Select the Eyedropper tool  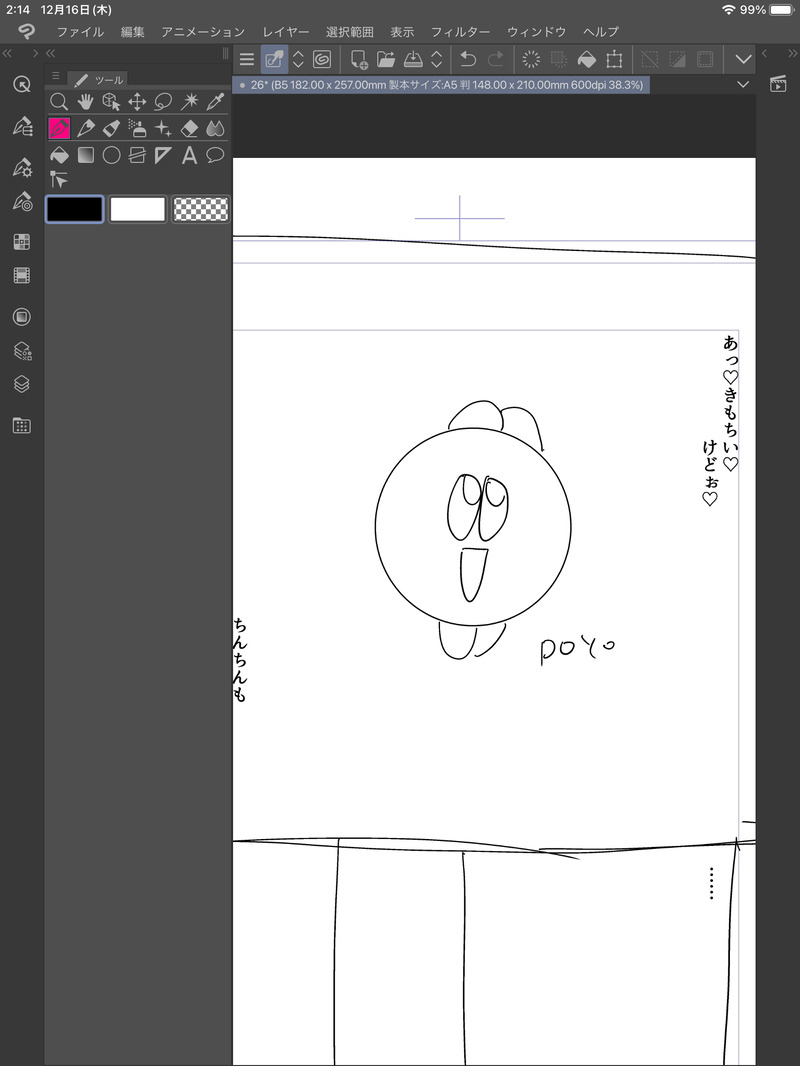point(215,102)
